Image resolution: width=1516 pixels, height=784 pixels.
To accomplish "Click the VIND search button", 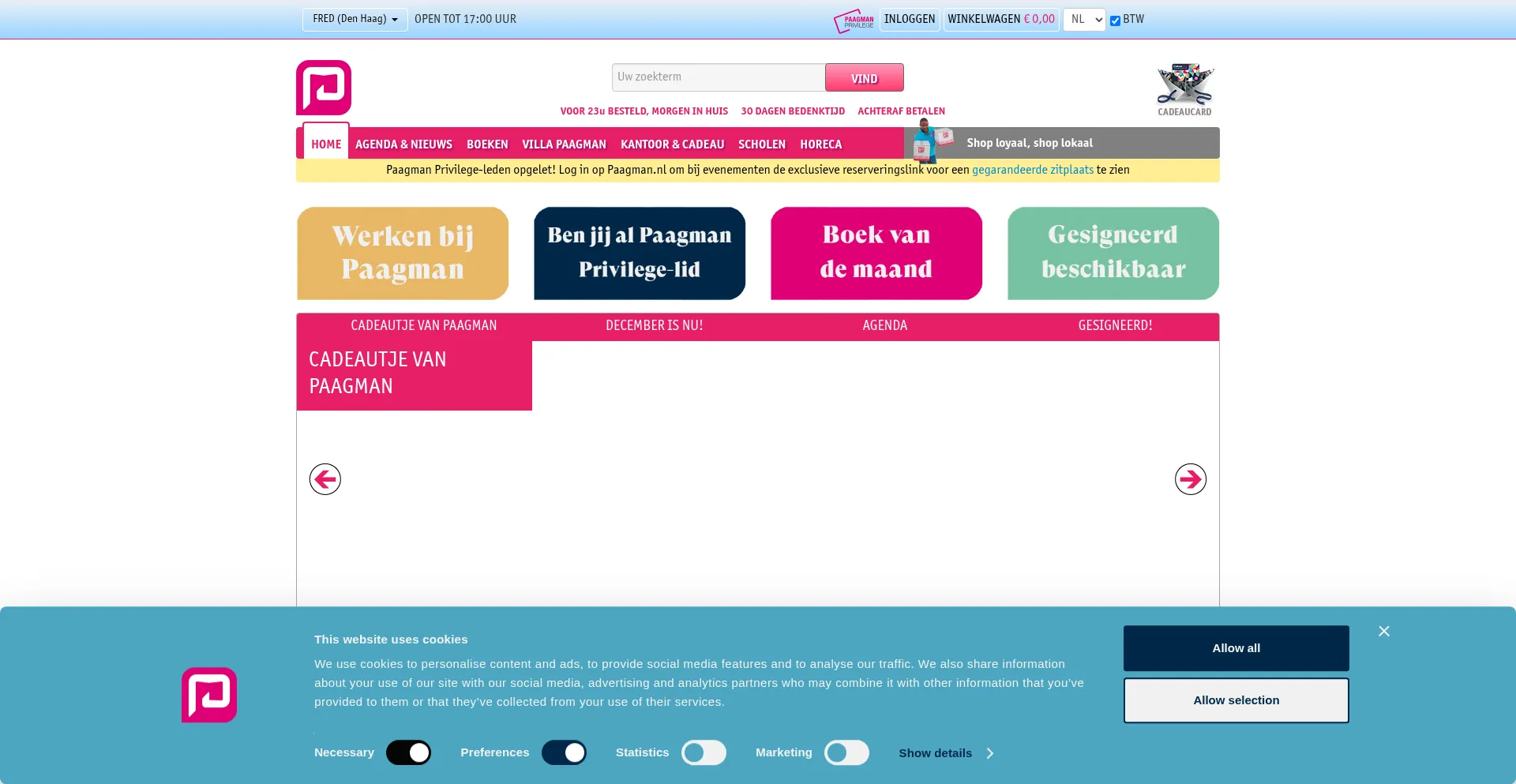I will pyautogui.click(x=864, y=78).
